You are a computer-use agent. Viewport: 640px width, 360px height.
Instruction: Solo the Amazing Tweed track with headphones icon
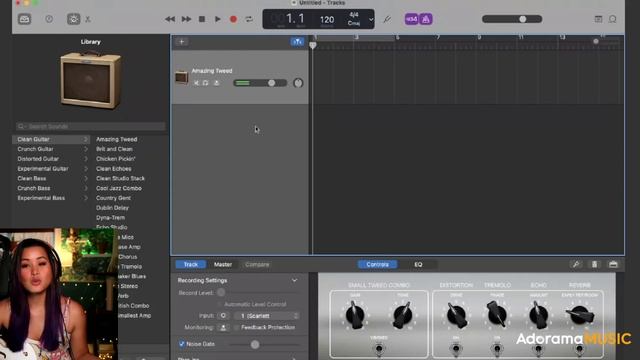click(x=205, y=83)
